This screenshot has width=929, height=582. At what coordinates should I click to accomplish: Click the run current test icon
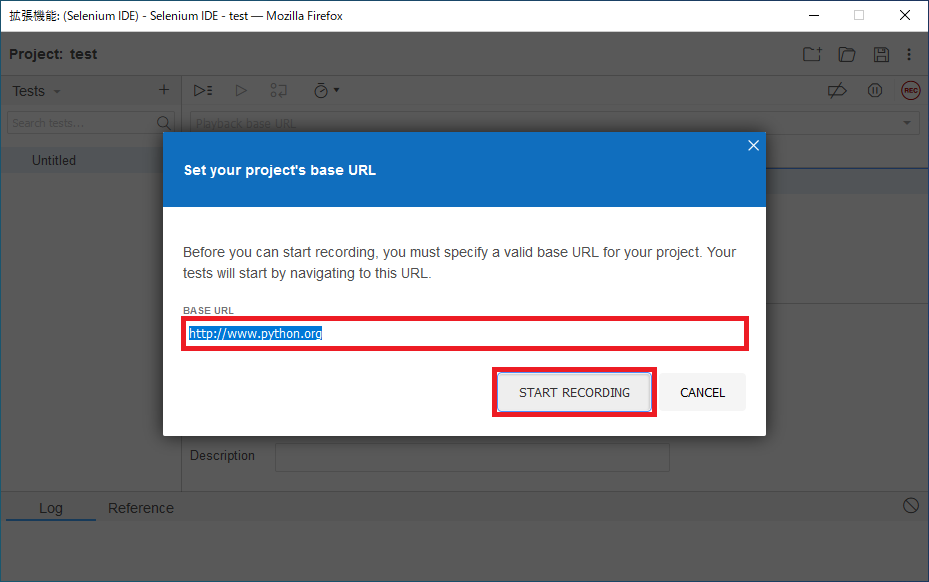[x=241, y=91]
